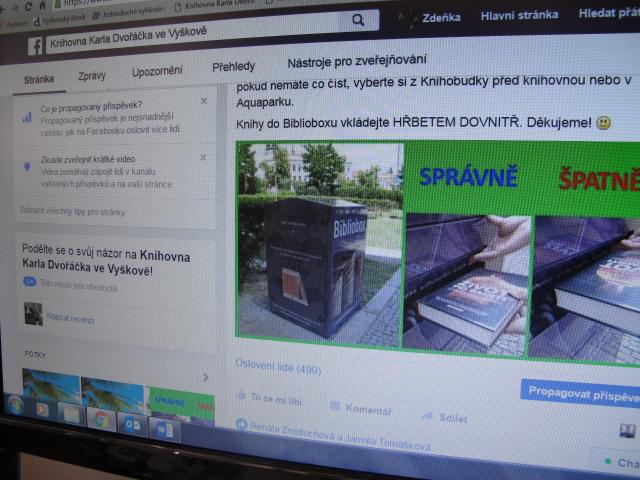640x480 pixels.
Task: Dismiss the 'Zkuste zveřejnit krátké video' tip
Action: [x=204, y=158]
